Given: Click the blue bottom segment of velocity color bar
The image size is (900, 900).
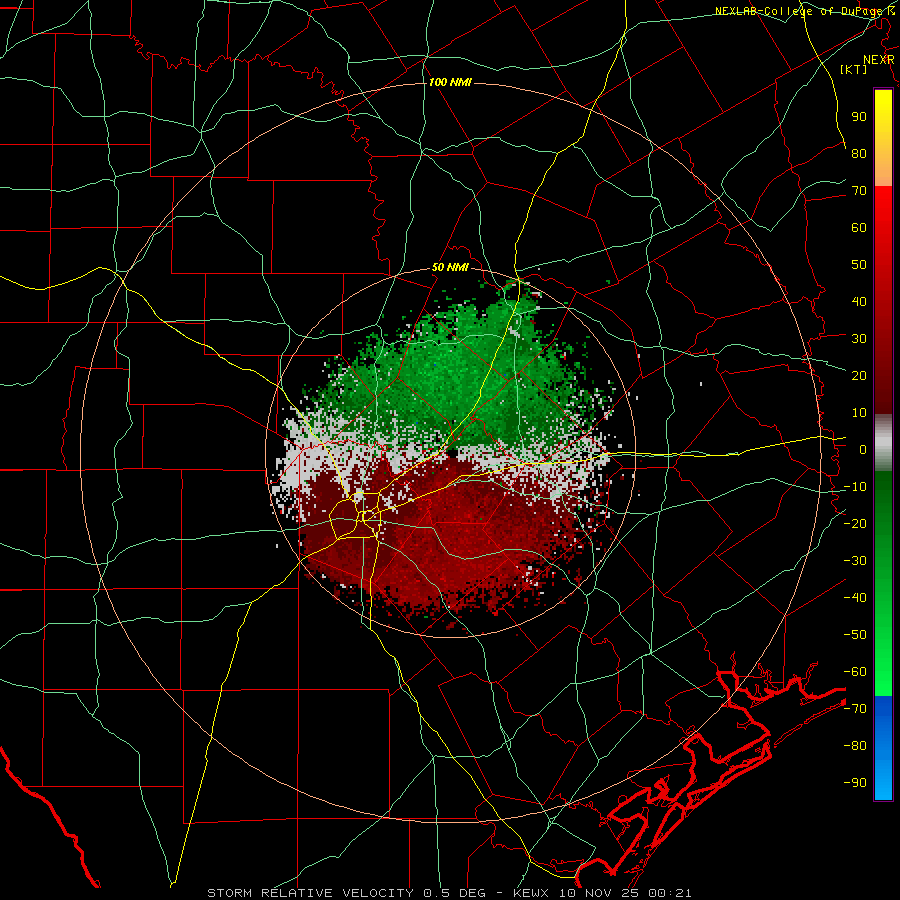Looking at the screenshot, I should tap(883, 748).
